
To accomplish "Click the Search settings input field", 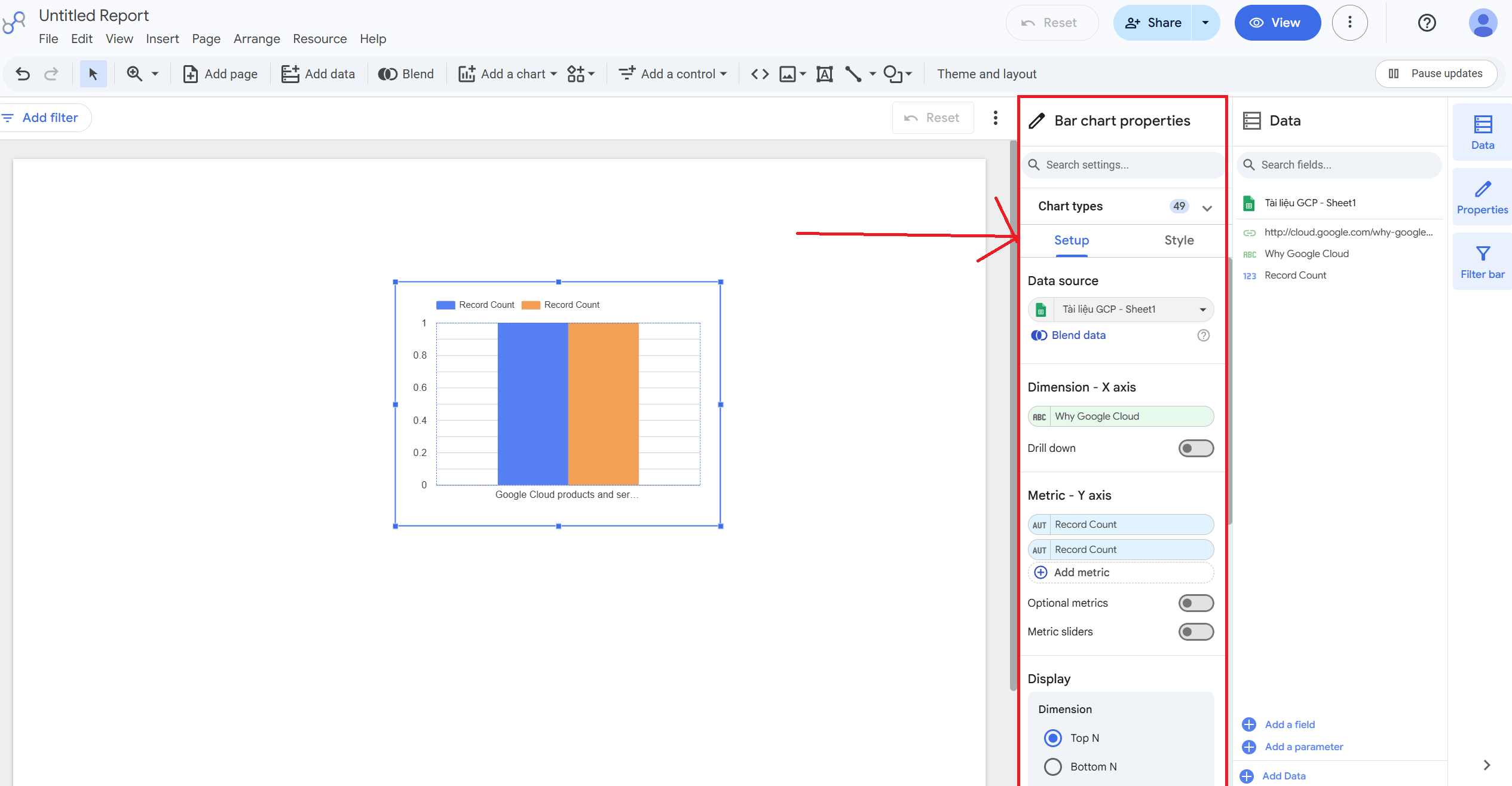I will coord(1122,165).
